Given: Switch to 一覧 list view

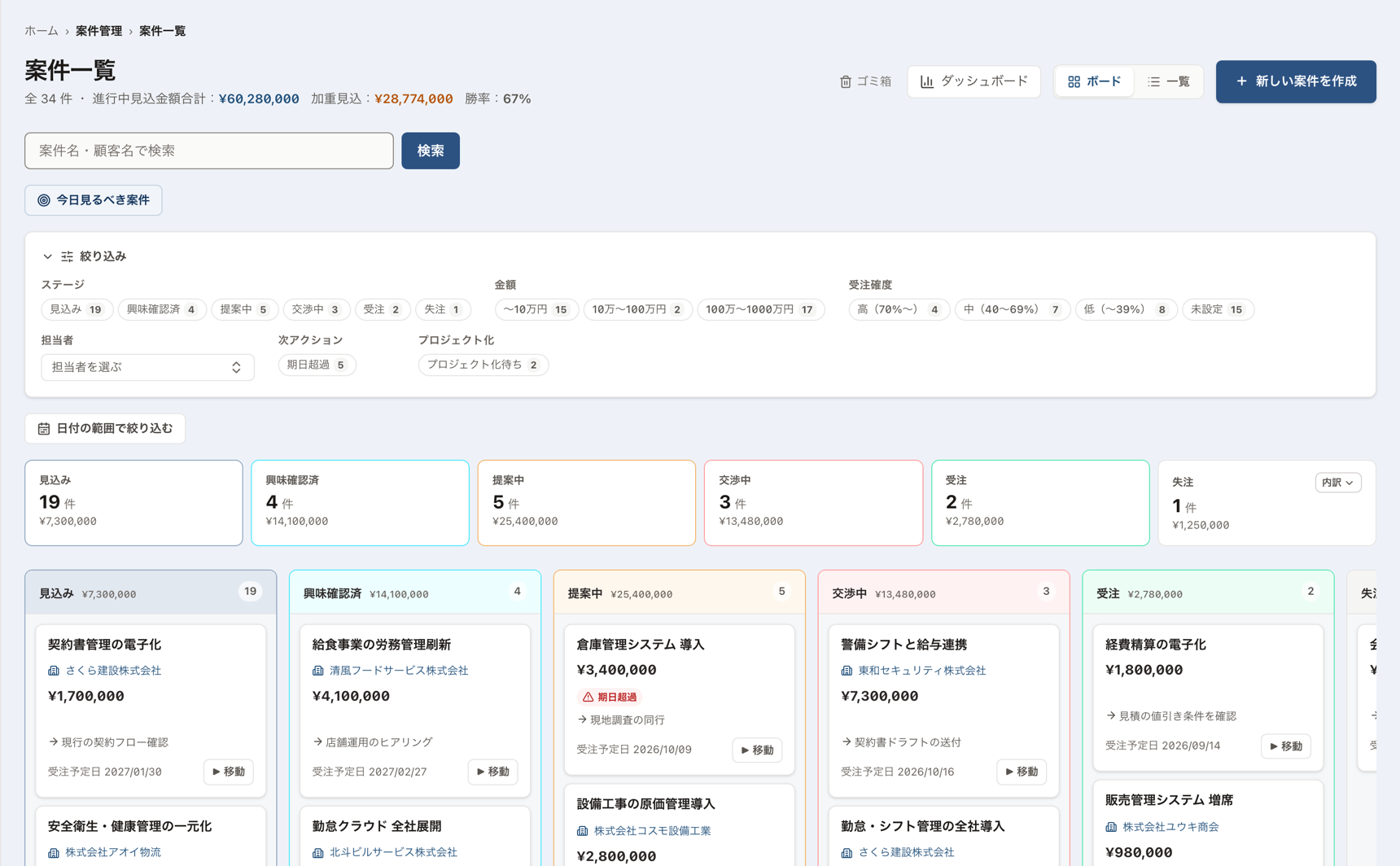Looking at the screenshot, I should (x=1168, y=81).
